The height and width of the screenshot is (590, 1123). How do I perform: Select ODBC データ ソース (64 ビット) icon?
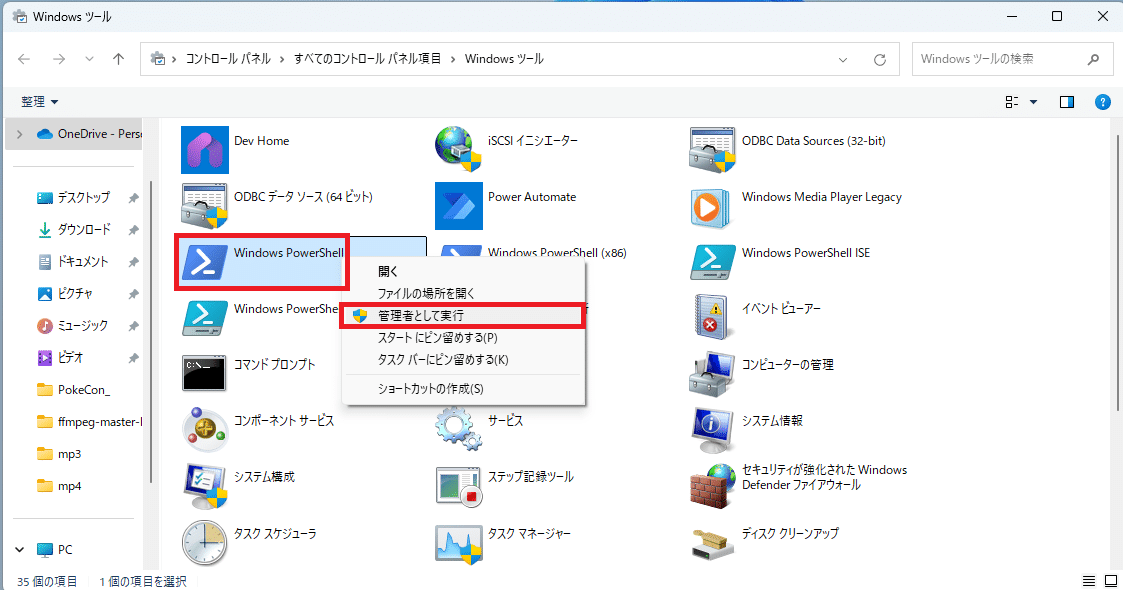click(x=205, y=205)
